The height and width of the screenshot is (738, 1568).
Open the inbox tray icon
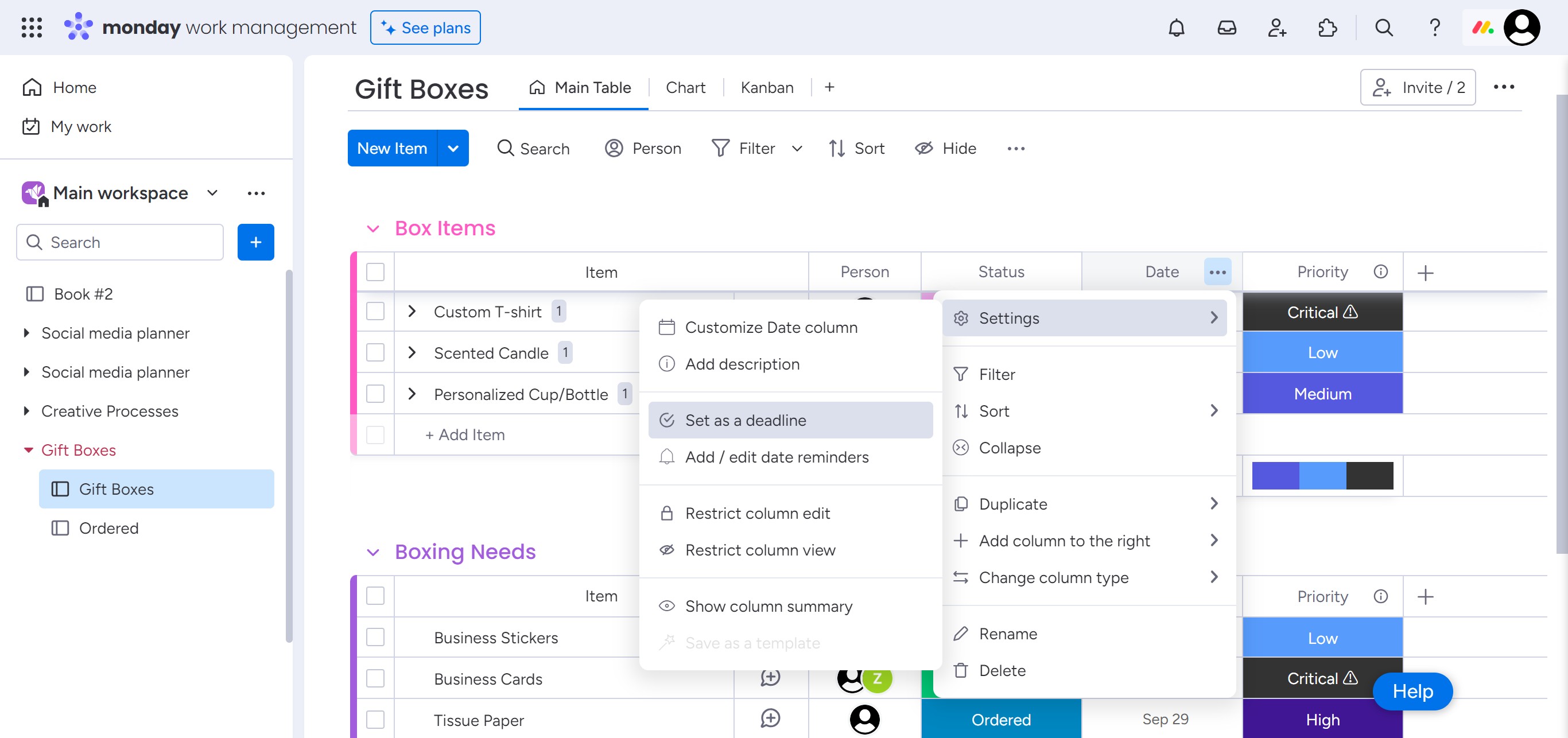tap(1227, 28)
